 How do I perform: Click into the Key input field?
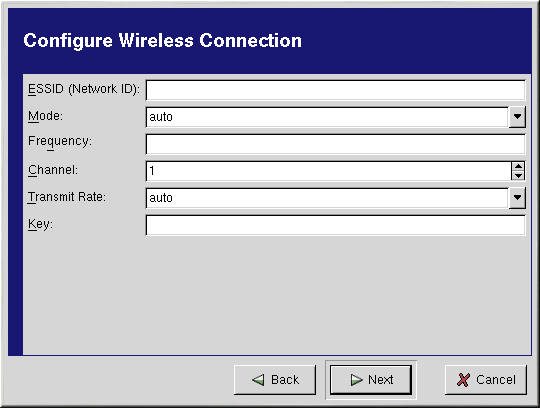pyautogui.click(x=335, y=225)
